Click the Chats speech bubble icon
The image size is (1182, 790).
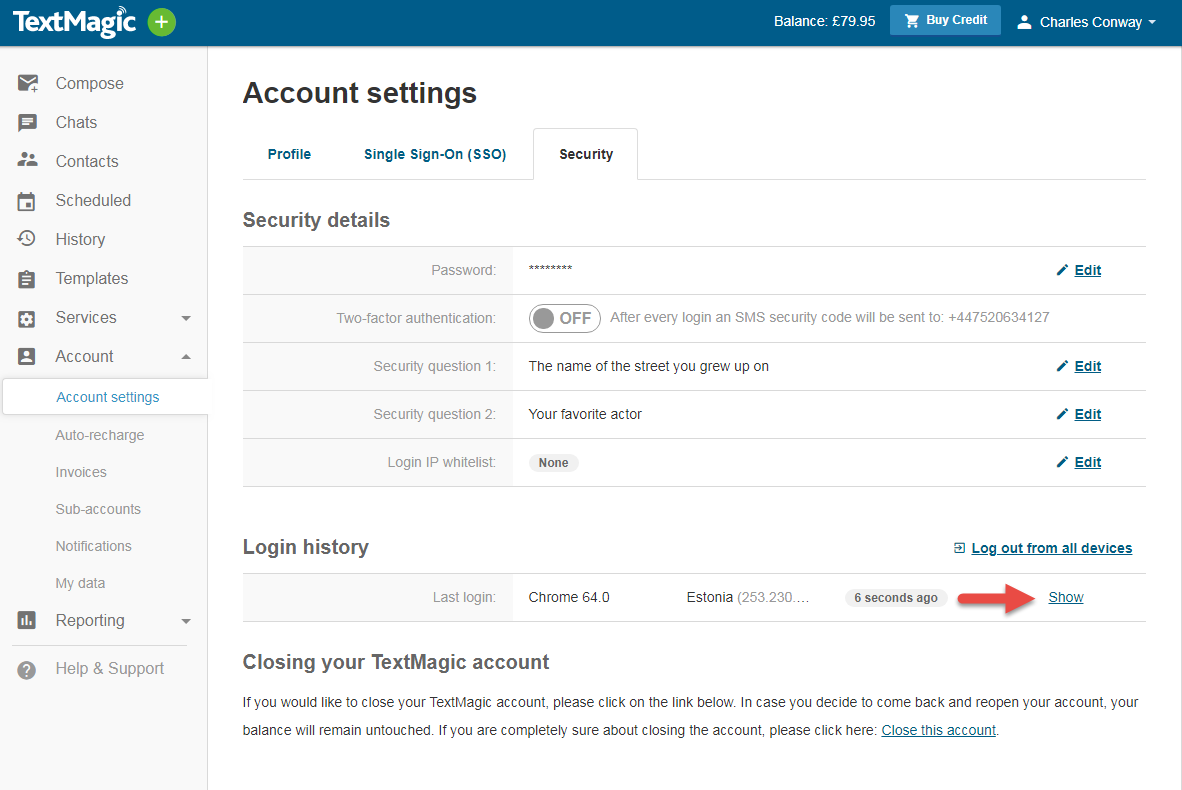[27, 123]
